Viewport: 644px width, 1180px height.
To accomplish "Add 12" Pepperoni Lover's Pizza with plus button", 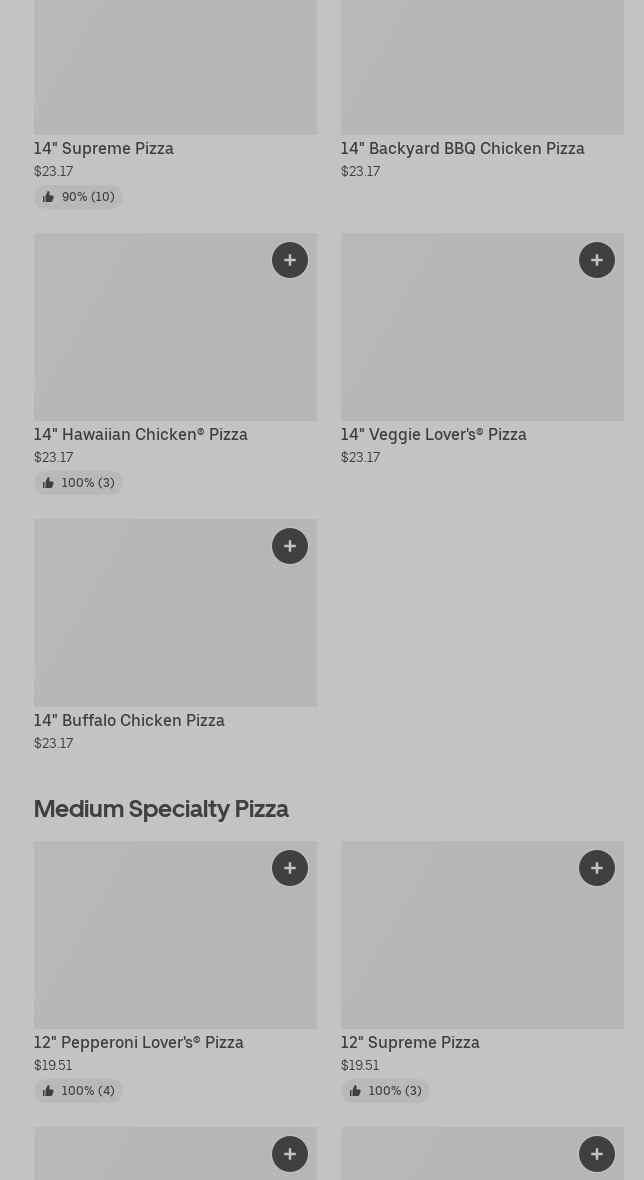I will (290, 868).
